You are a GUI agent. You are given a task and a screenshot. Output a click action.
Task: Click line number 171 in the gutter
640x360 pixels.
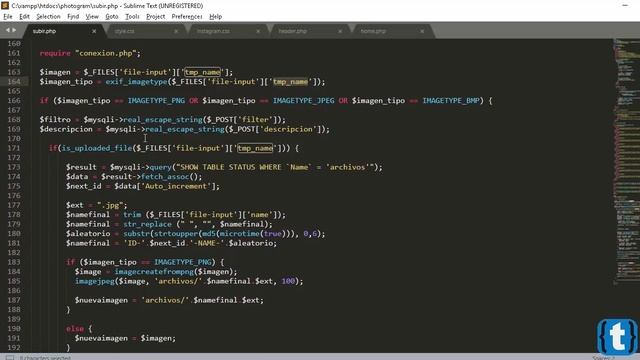tap(14, 148)
